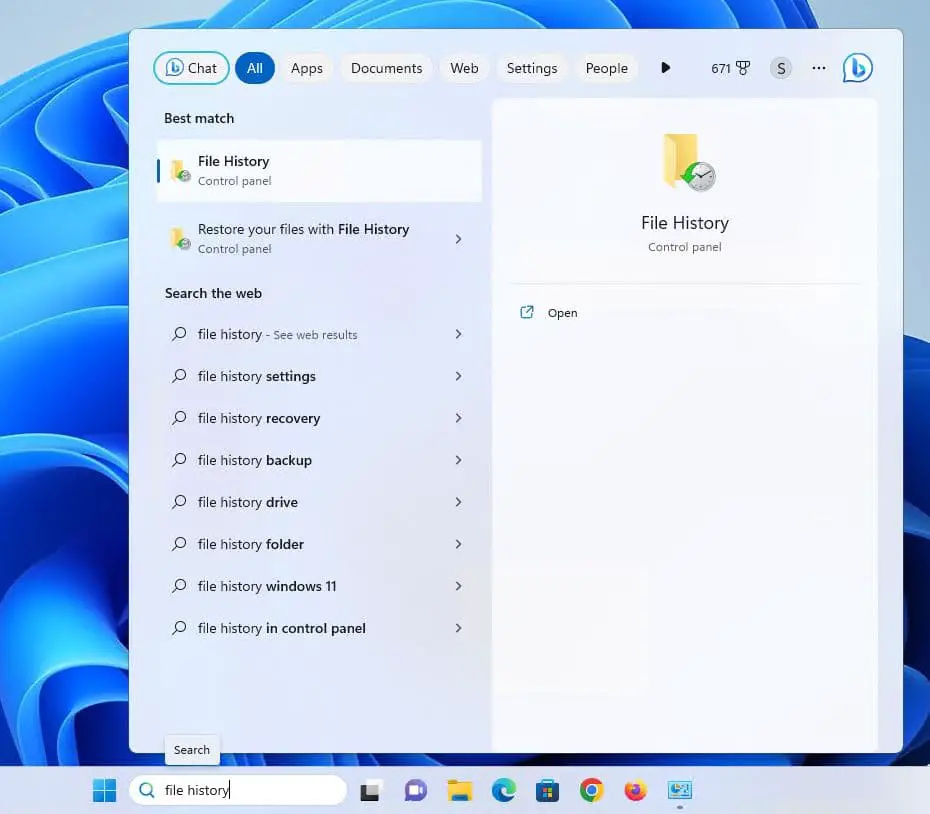Open the Chat button with Bing logo
Viewport: 930px width, 814px height.
[x=191, y=68]
